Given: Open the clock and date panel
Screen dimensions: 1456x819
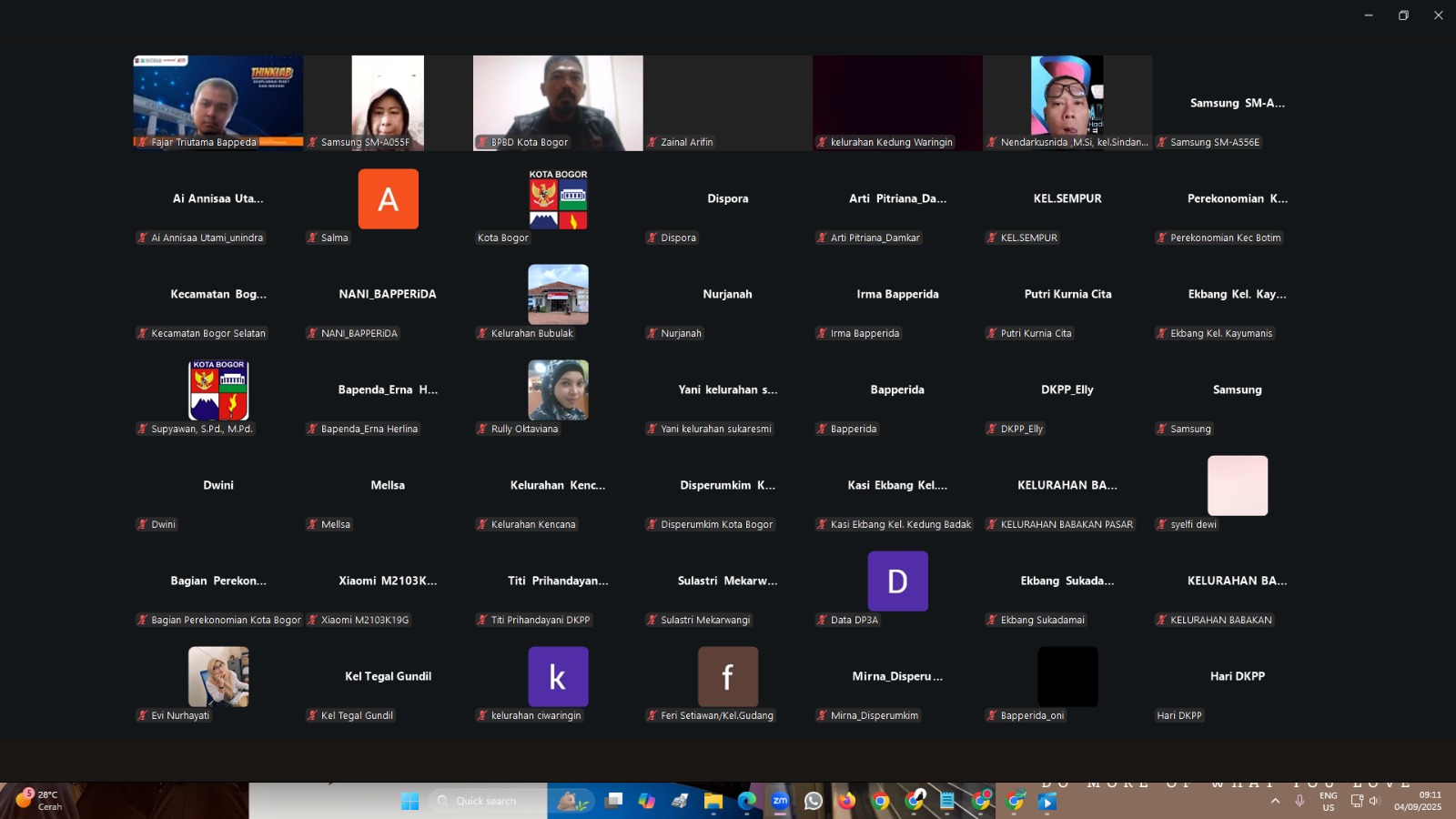Looking at the screenshot, I should tap(1417, 801).
